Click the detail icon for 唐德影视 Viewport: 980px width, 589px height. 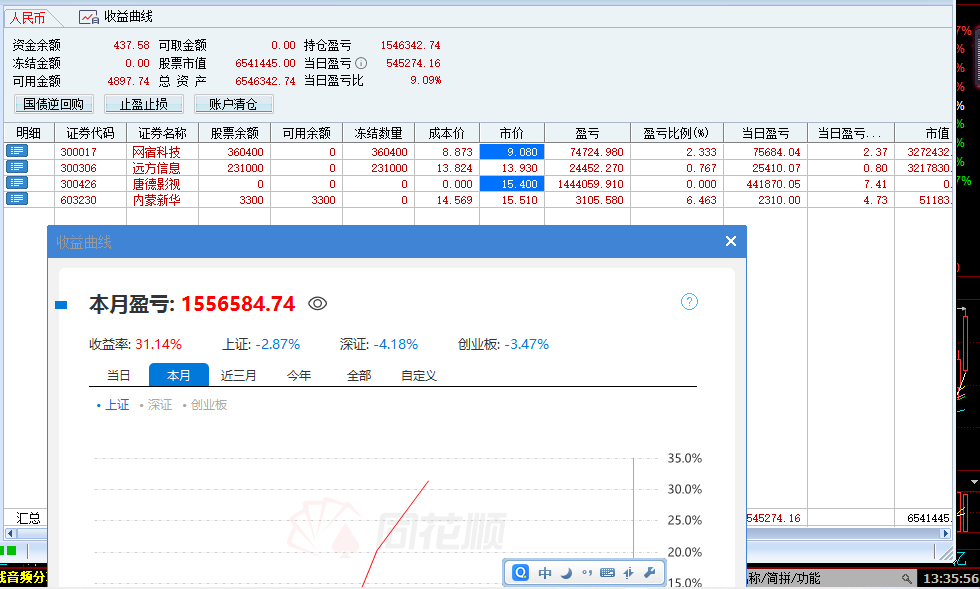17,183
